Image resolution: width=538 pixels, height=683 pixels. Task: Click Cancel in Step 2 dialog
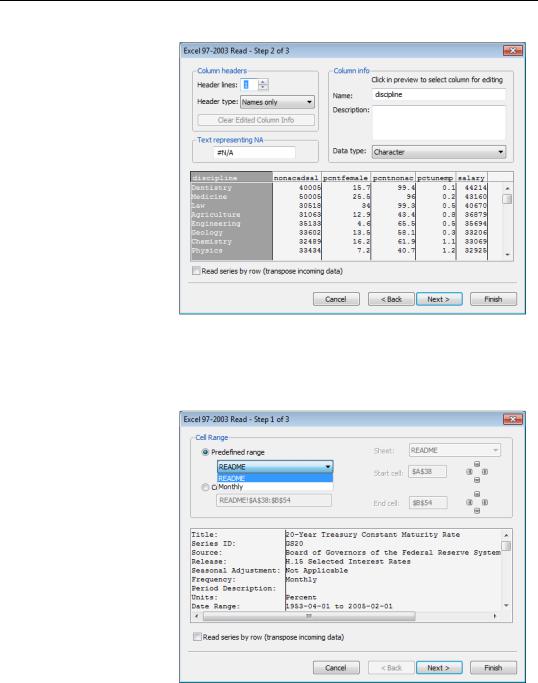336,299
